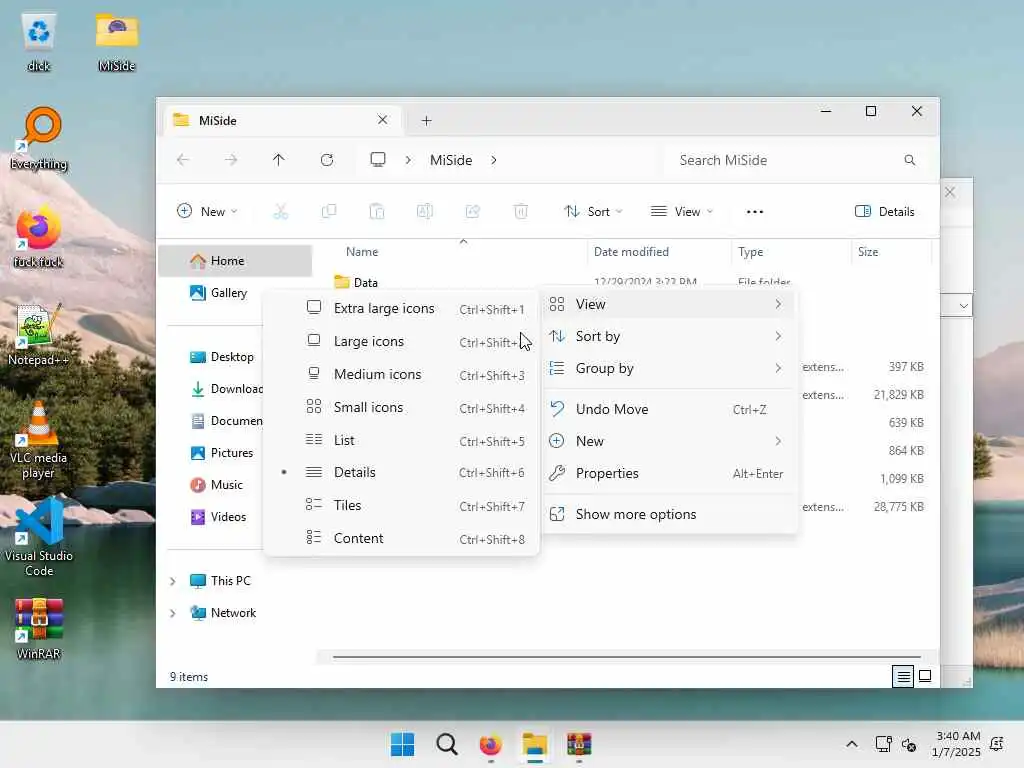Open Sort by submenu
This screenshot has height=768, width=1024.
pyautogui.click(x=669, y=336)
